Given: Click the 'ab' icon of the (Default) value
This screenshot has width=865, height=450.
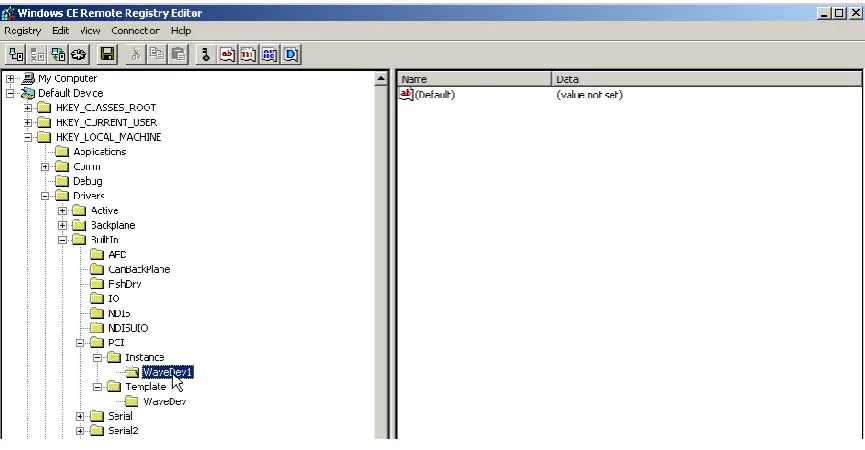Looking at the screenshot, I should tap(406, 94).
